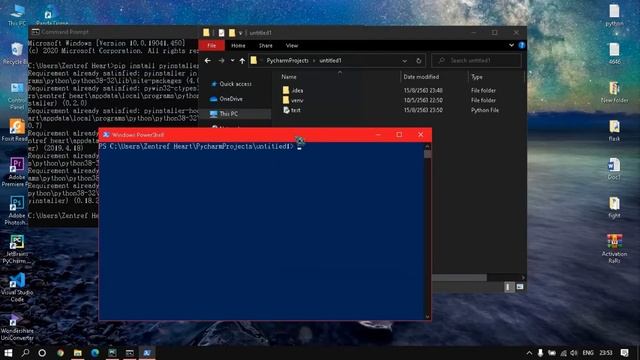Open recent locations dropdown in Explorer
Image resolution: width=640 pixels, height=360 pixels.
pyautogui.click(x=232, y=60)
